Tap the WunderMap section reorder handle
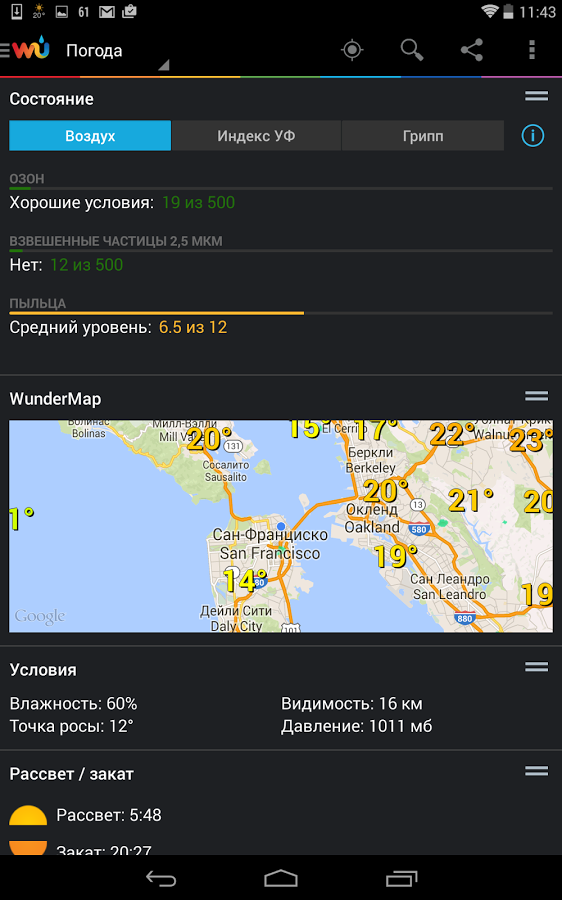 tap(536, 396)
